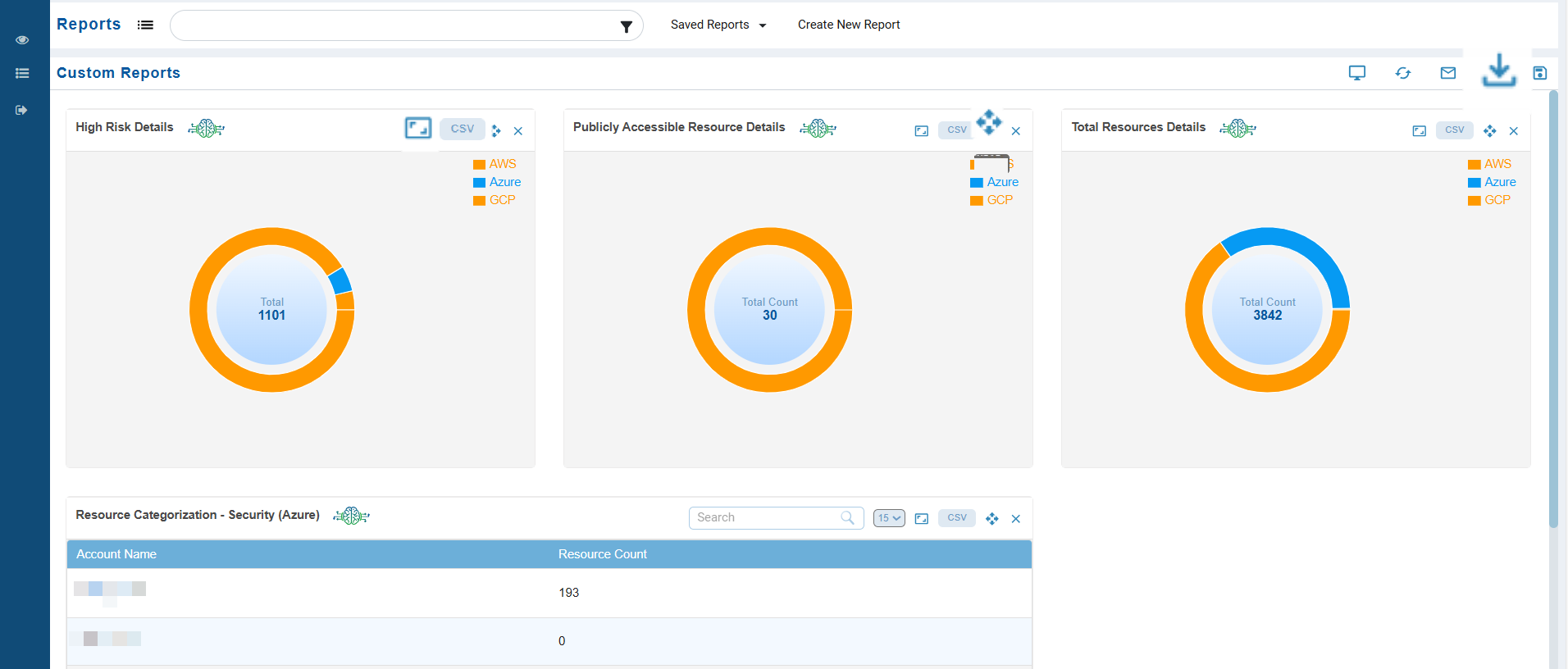Click the filter funnel icon in search bar
Image resolution: width=1568 pixels, height=669 pixels.
(x=626, y=26)
